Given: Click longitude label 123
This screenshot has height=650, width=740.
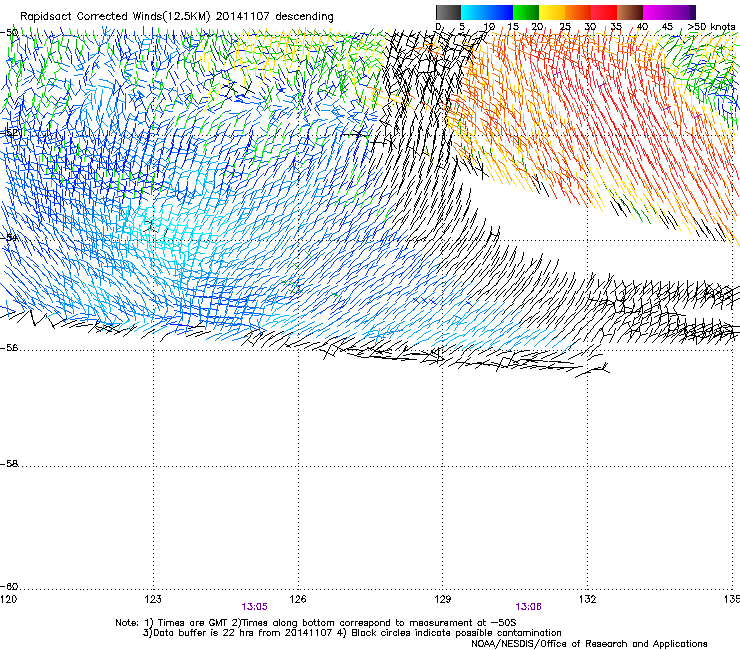Looking at the screenshot, I should (153, 599).
